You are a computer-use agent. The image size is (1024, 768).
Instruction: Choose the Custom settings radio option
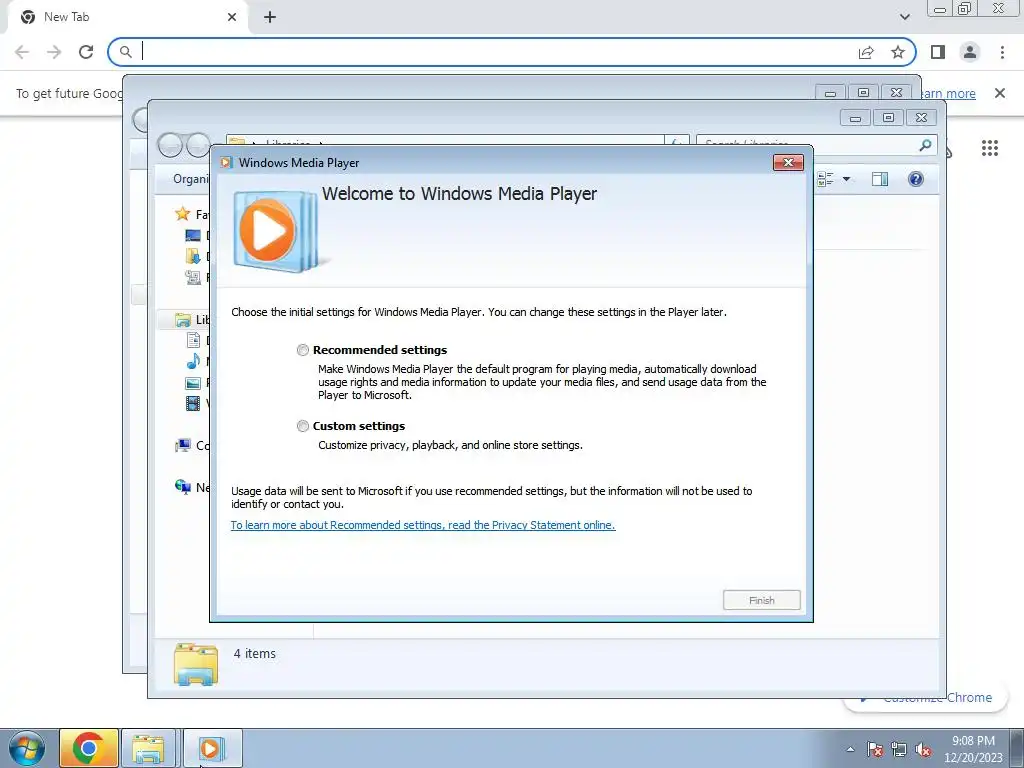click(302, 426)
